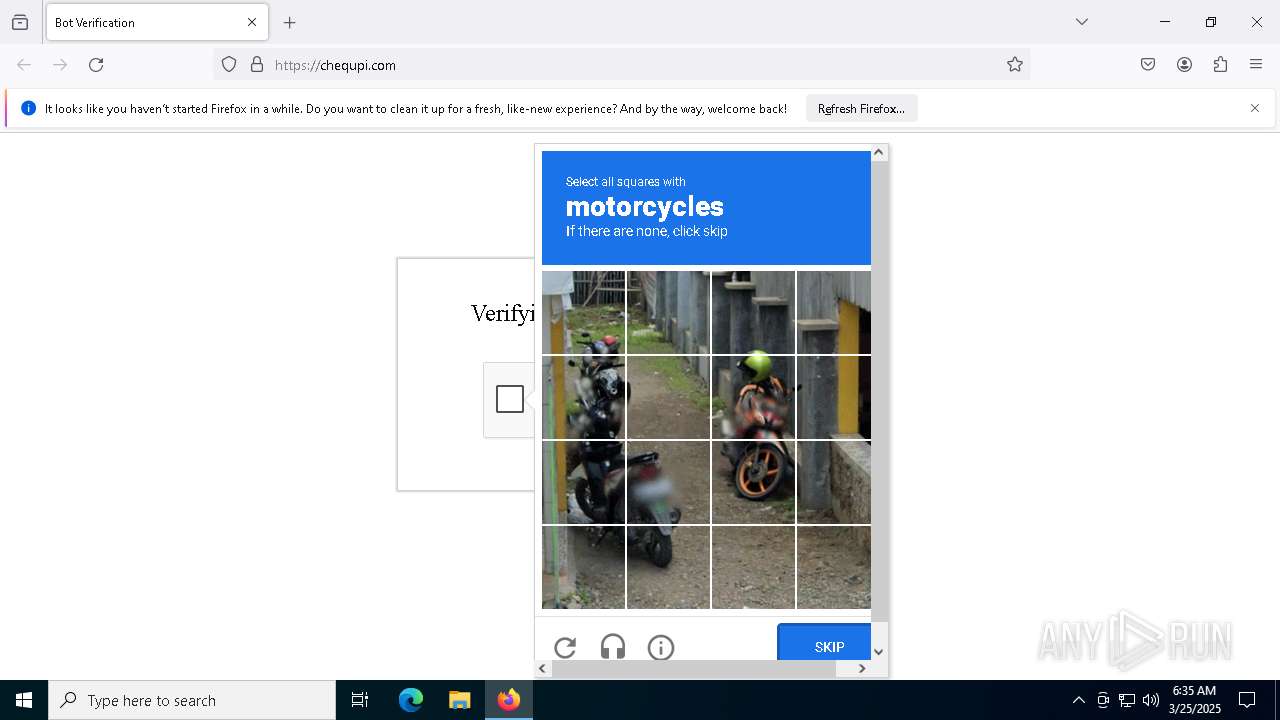
Task: Select the top-left captcha tile
Action: coord(583,312)
